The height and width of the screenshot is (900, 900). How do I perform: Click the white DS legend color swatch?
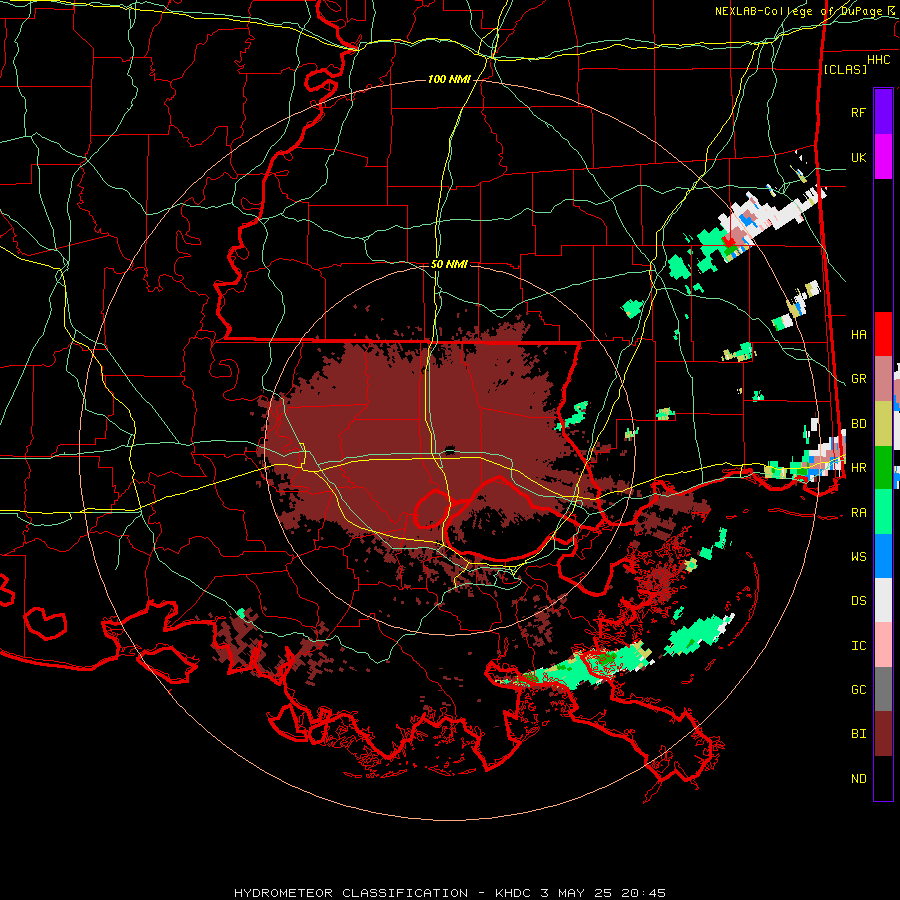point(883,600)
